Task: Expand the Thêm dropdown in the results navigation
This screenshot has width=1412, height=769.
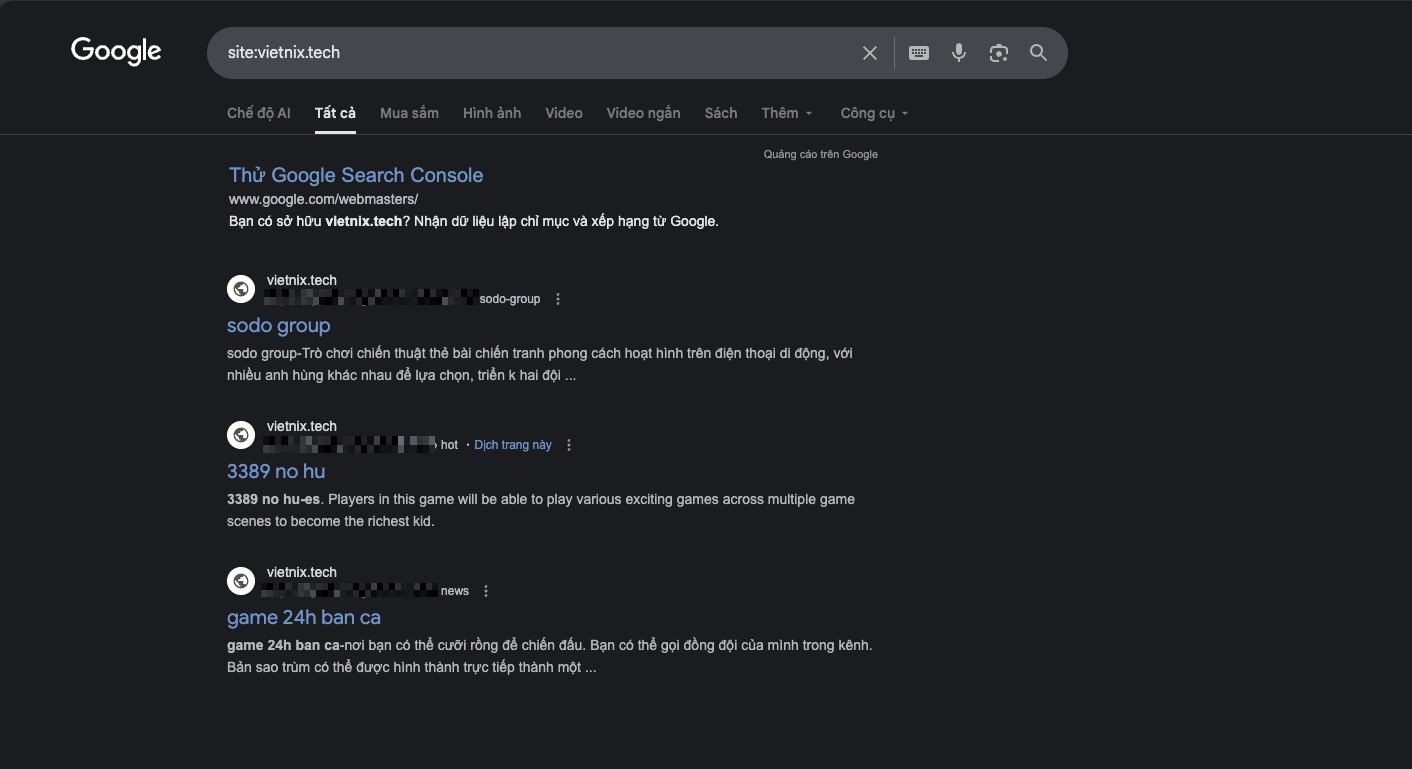Action: (786, 113)
